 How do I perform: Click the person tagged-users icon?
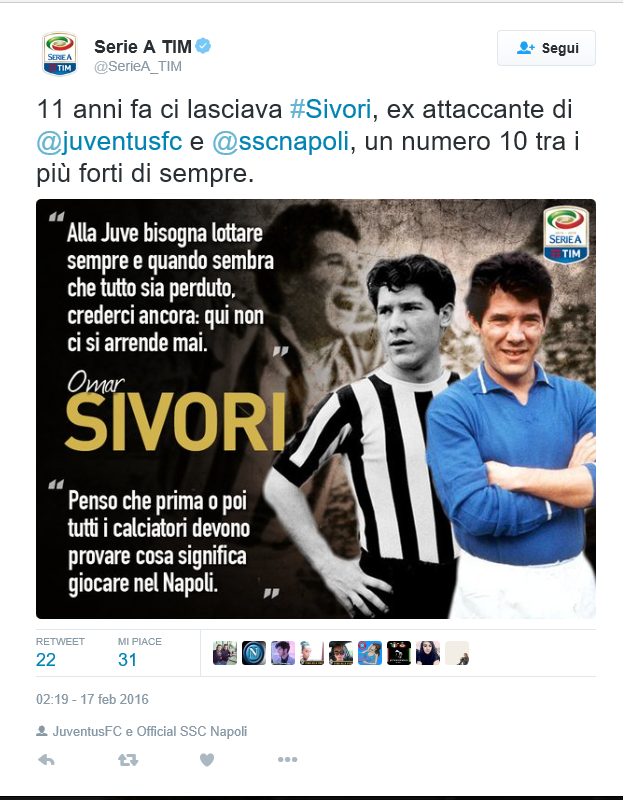[42, 731]
